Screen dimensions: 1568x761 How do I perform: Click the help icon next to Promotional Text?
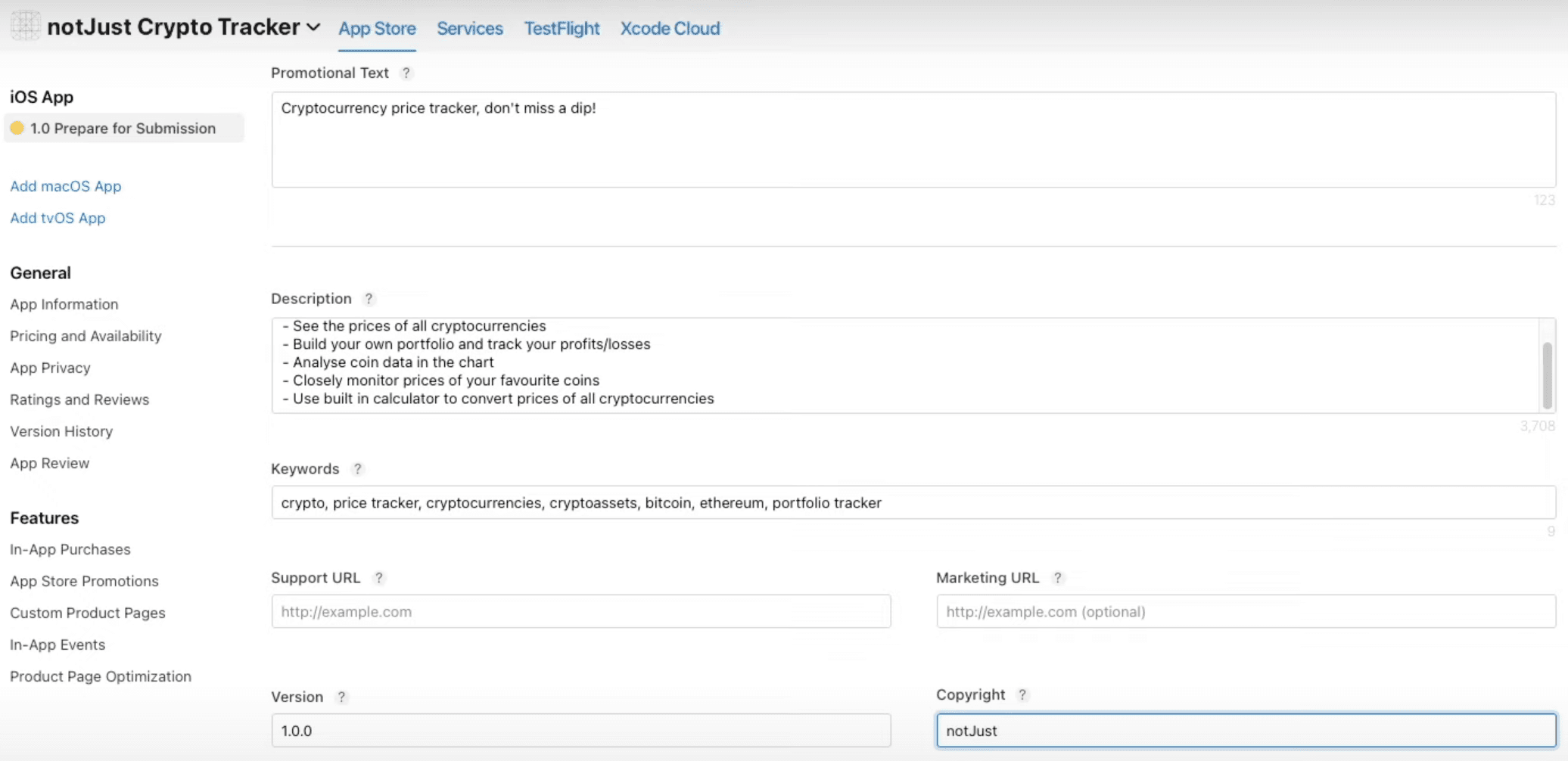tap(406, 73)
